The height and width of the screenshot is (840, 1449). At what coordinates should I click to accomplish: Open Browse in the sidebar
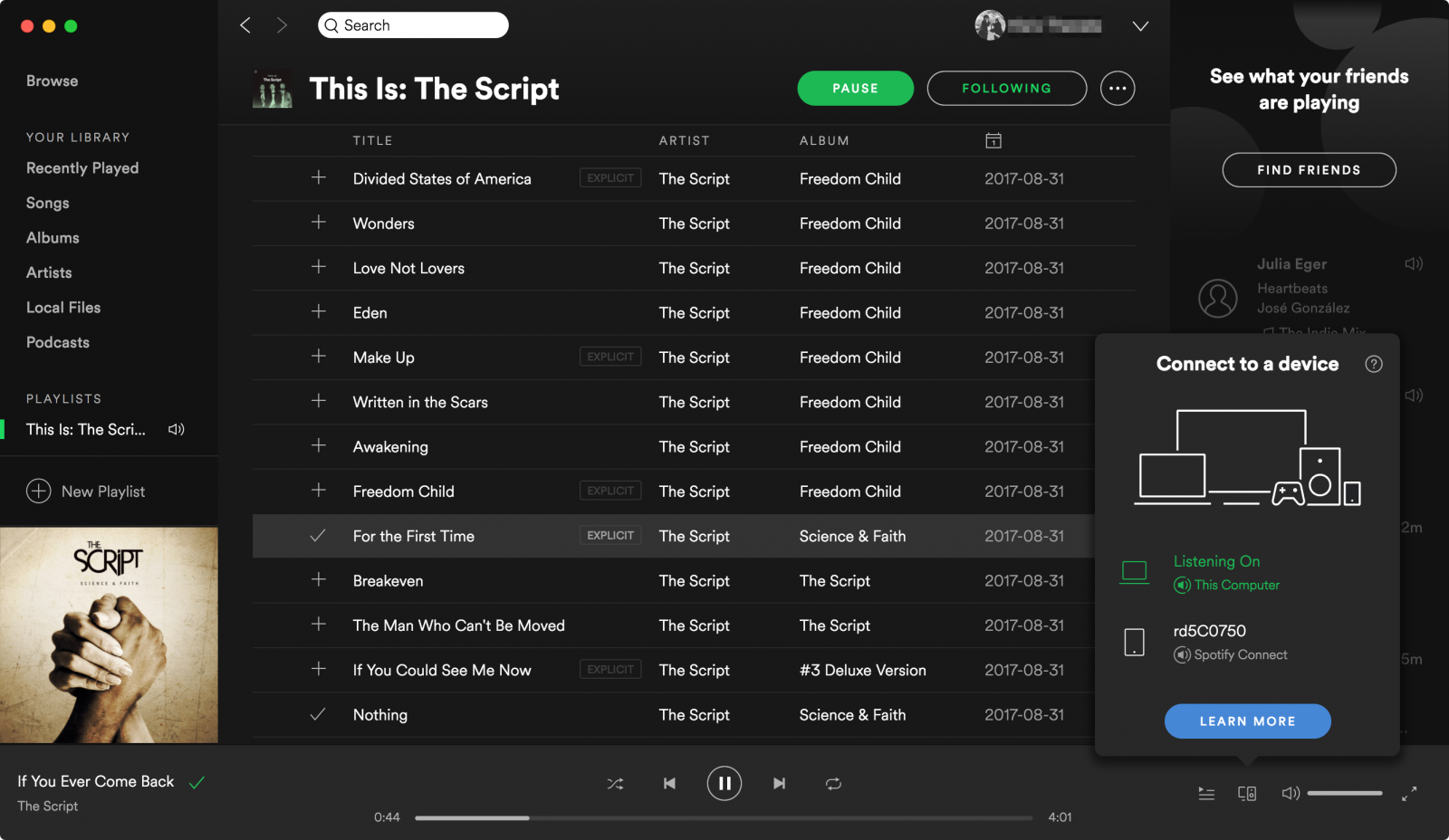53,81
